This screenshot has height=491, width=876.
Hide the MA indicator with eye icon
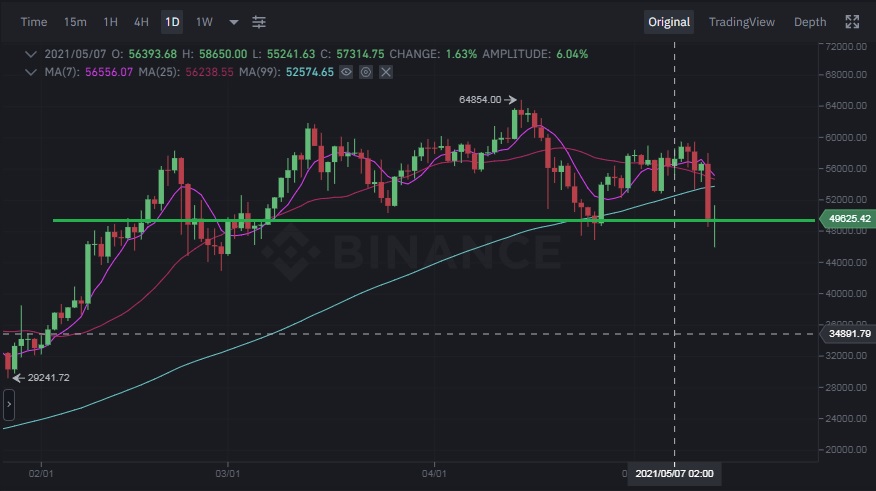point(346,72)
